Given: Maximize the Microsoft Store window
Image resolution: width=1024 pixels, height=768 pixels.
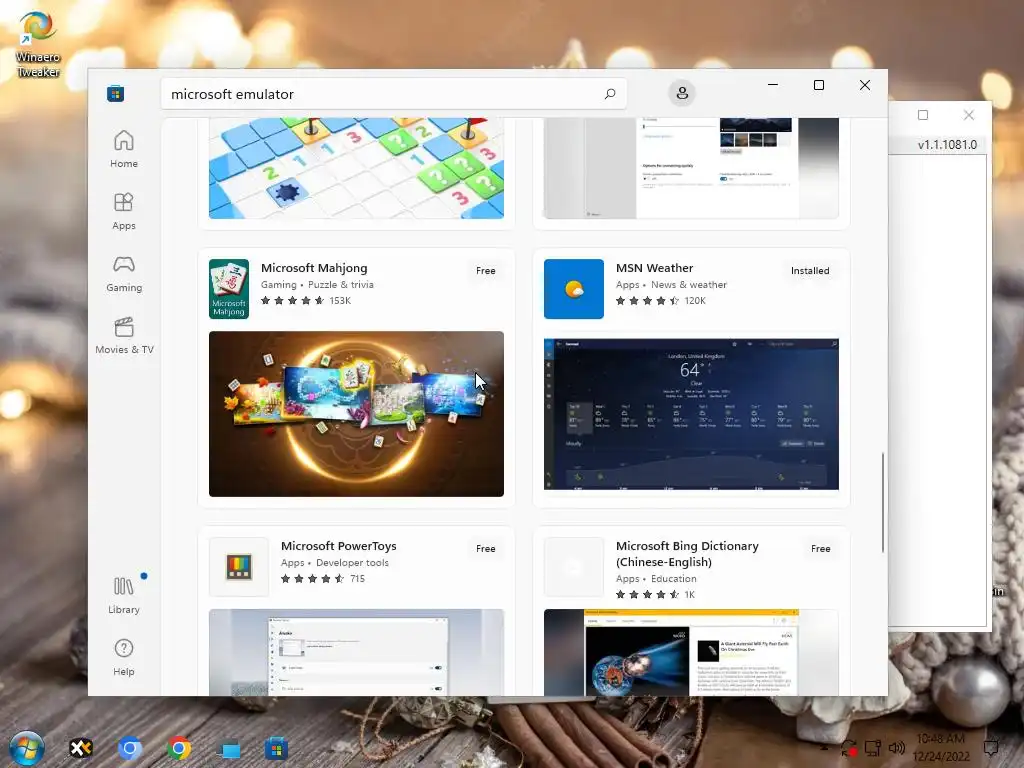Looking at the screenshot, I should click(x=819, y=85).
